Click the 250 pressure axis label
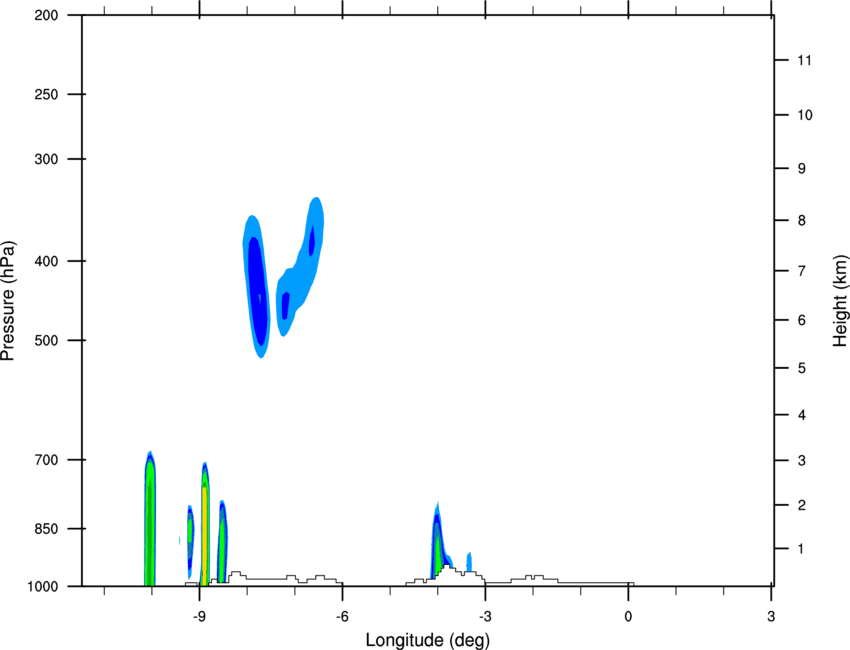 click(x=46, y=94)
